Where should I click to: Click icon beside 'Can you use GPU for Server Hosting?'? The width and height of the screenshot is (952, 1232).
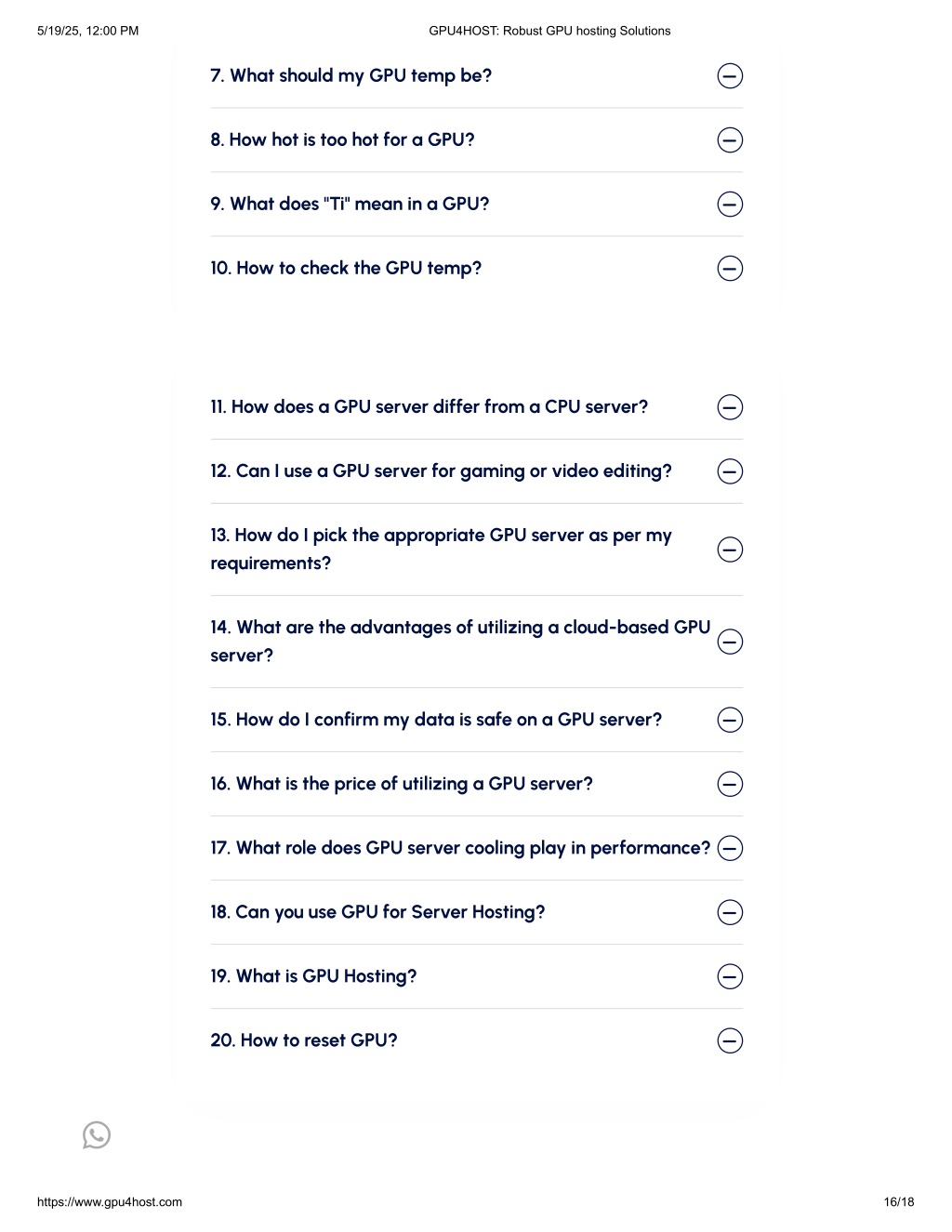[x=731, y=912]
